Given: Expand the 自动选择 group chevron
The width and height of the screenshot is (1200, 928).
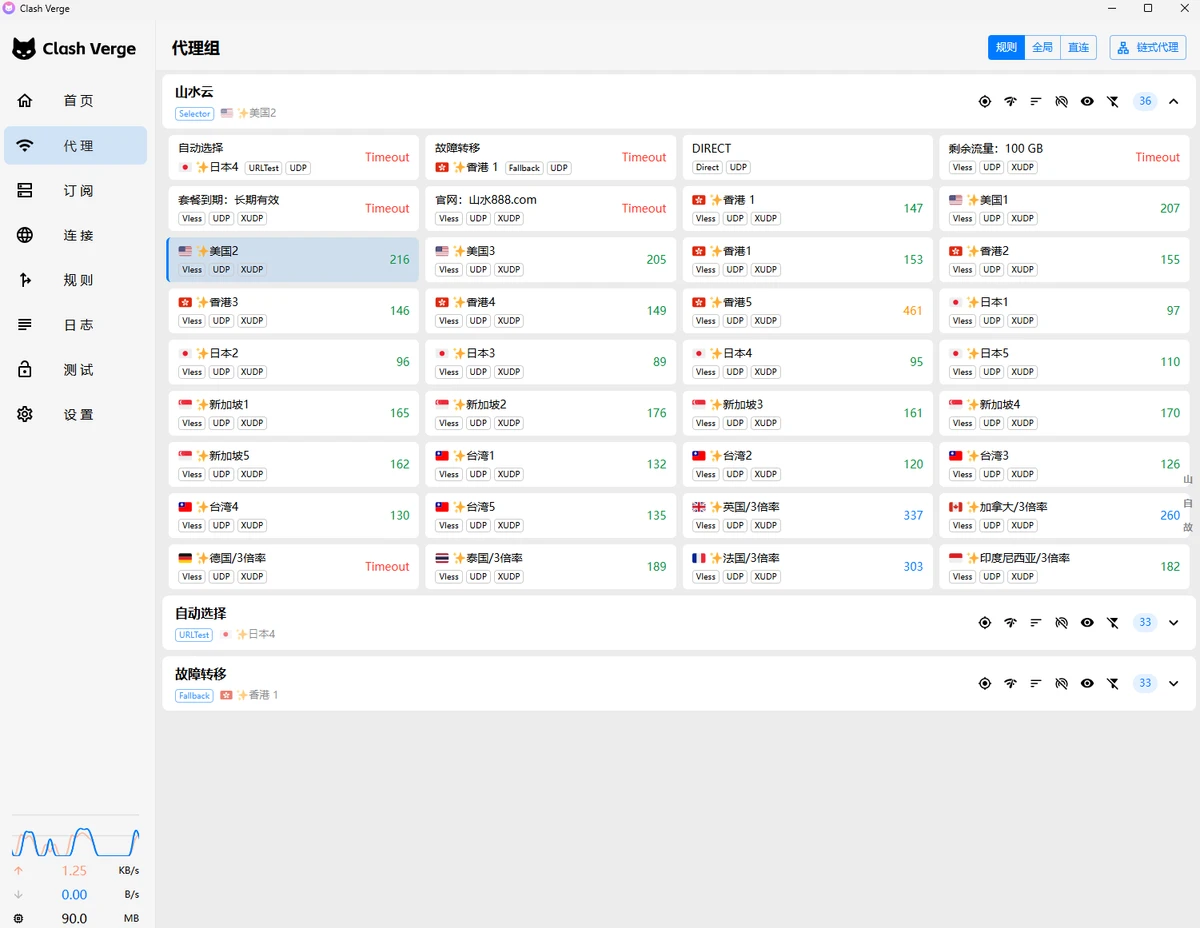Looking at the screenshot, I should tap(1174, 622).
